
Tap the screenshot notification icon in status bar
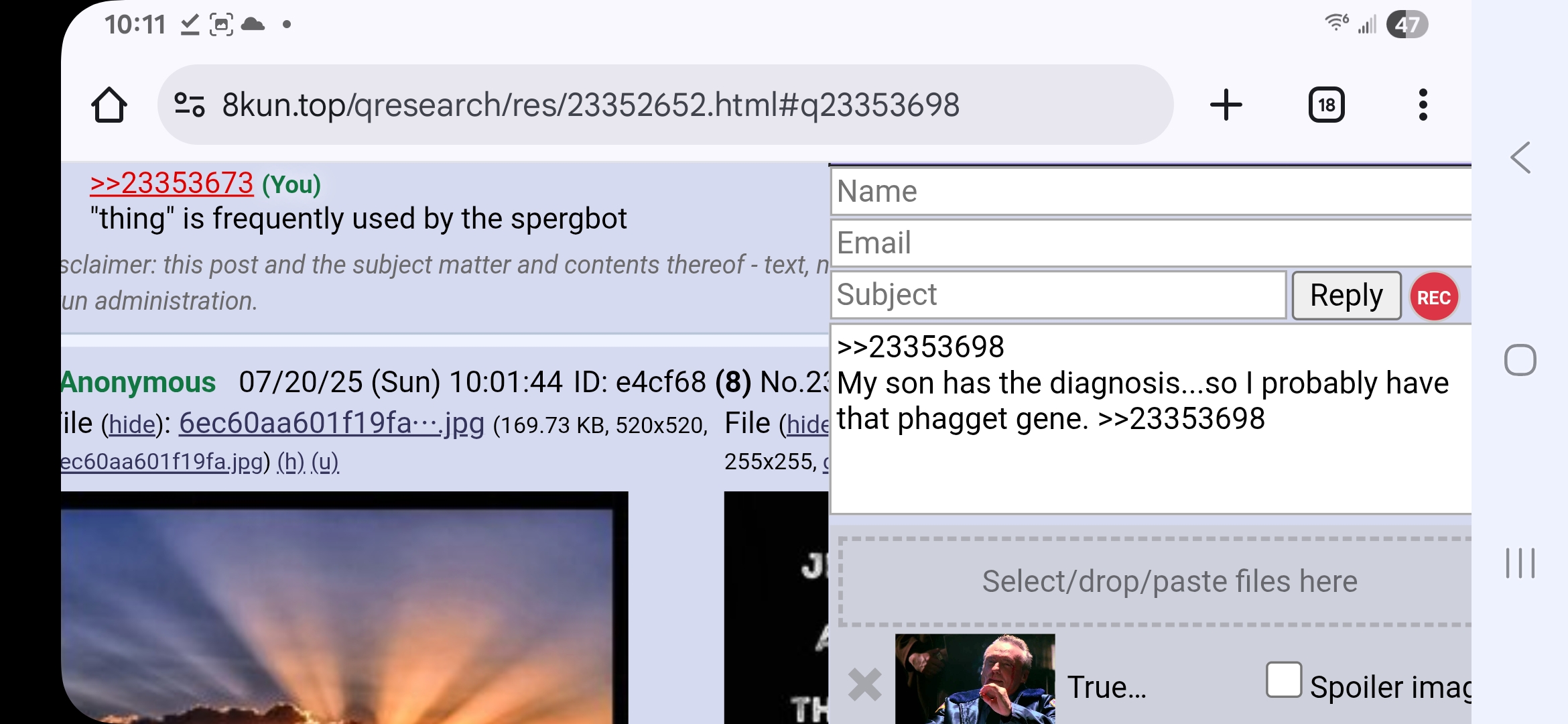coord(221,25)
